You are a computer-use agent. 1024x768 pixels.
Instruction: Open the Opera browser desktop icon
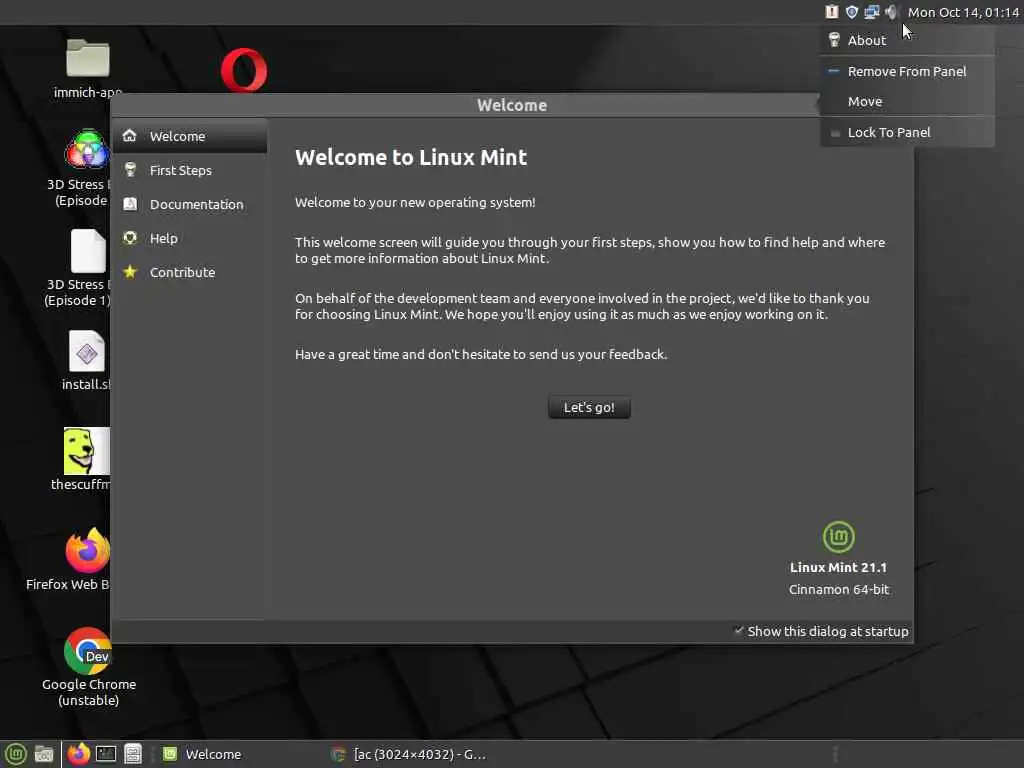244,70
